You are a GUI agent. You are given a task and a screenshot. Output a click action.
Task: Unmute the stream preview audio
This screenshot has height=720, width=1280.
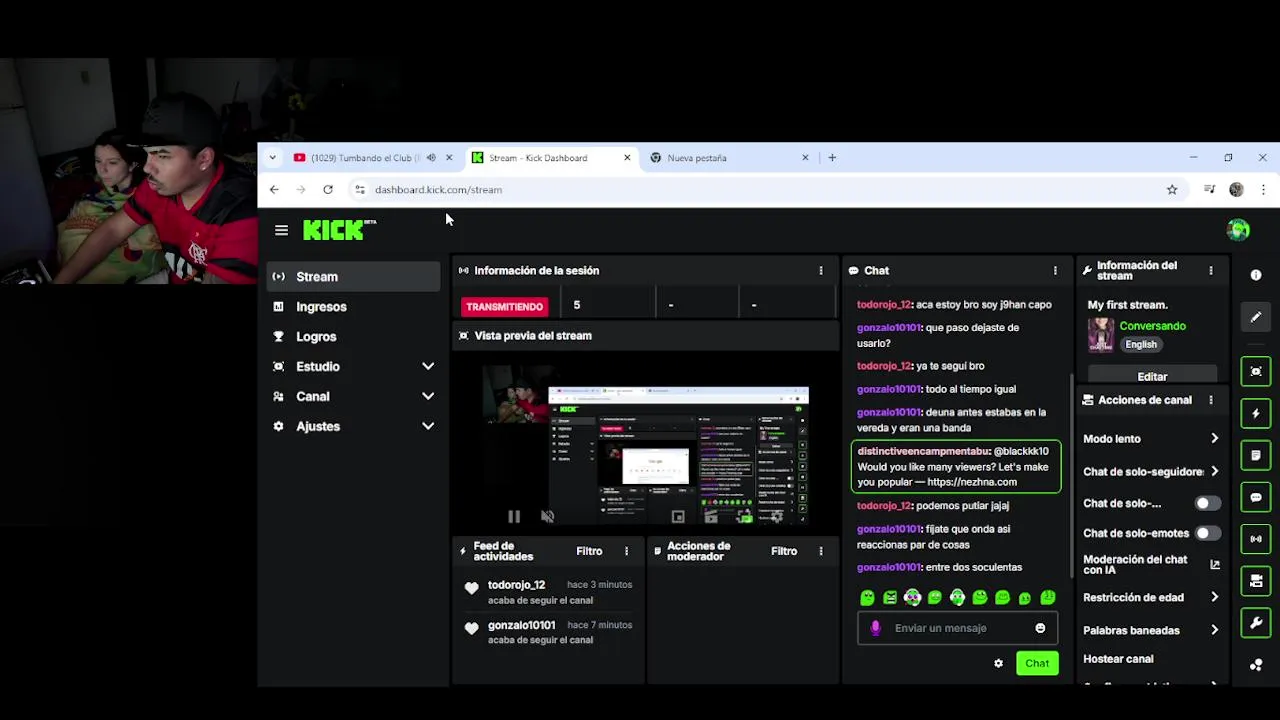pos(547,516)
